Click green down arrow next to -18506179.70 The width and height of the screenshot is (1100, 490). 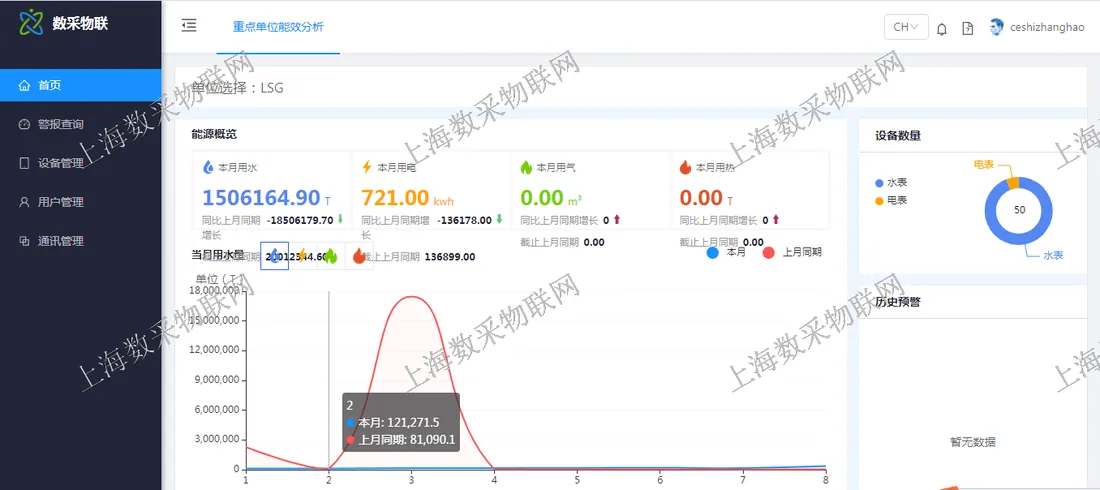[x=341, y=219]
